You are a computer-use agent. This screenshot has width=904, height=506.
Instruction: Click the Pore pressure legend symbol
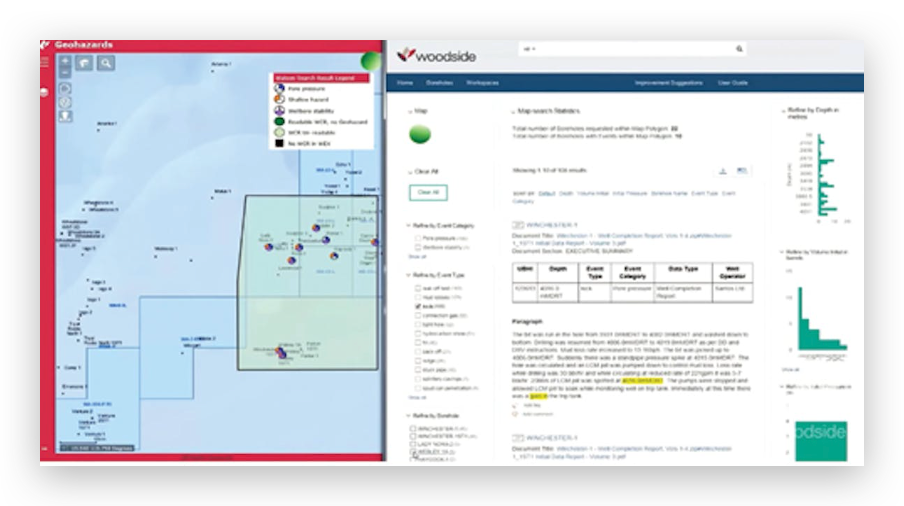tap(279, 89)
